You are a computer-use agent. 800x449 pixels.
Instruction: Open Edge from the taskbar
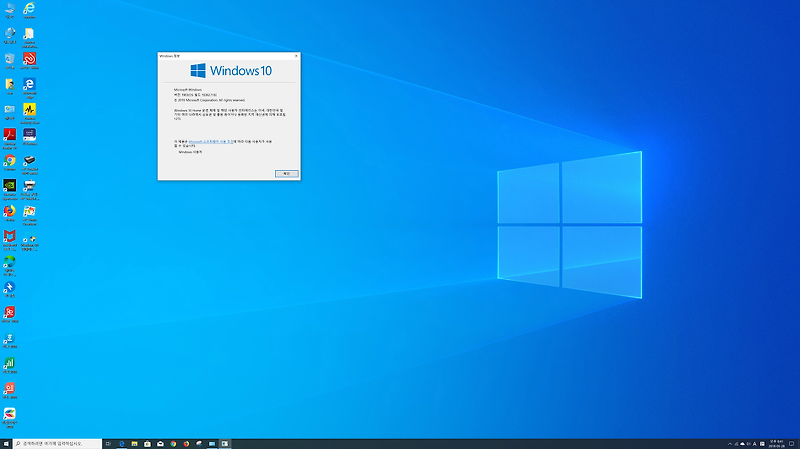121,444
